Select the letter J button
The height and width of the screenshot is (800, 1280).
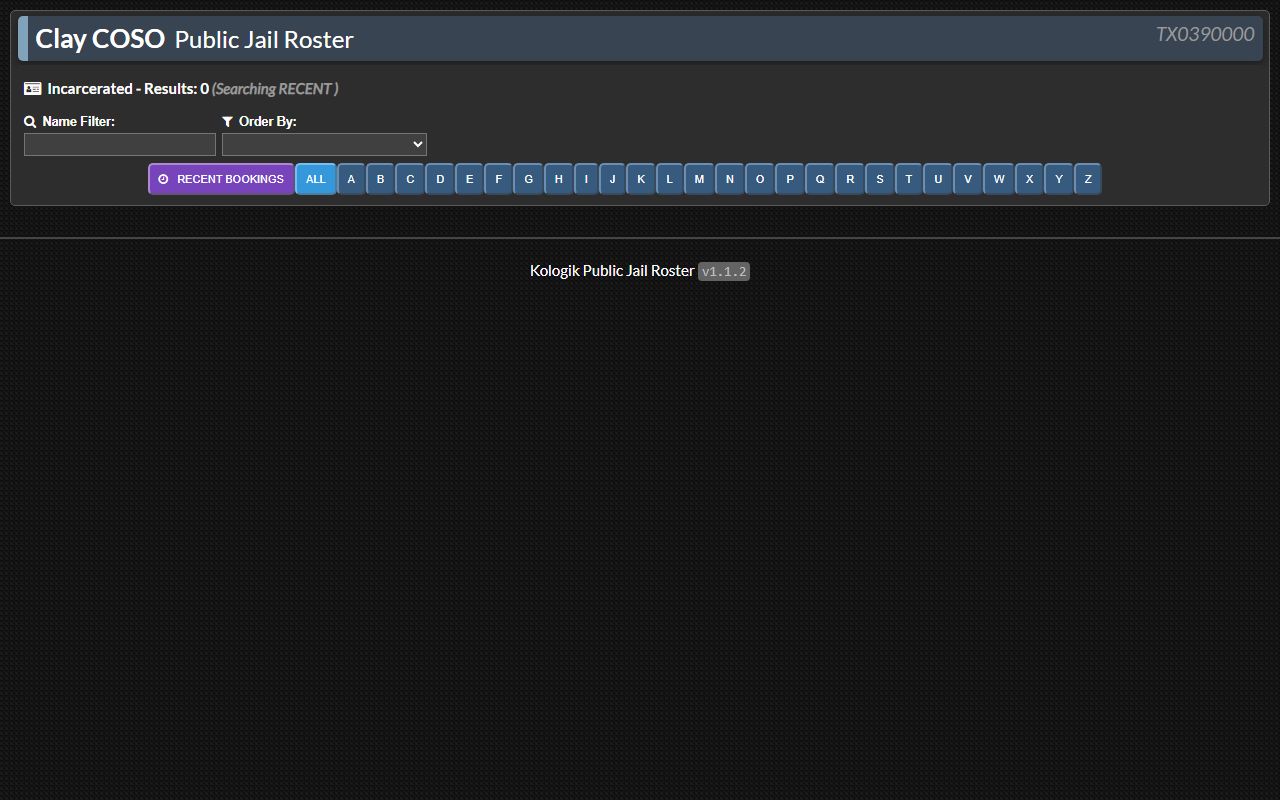pos(613,179)
